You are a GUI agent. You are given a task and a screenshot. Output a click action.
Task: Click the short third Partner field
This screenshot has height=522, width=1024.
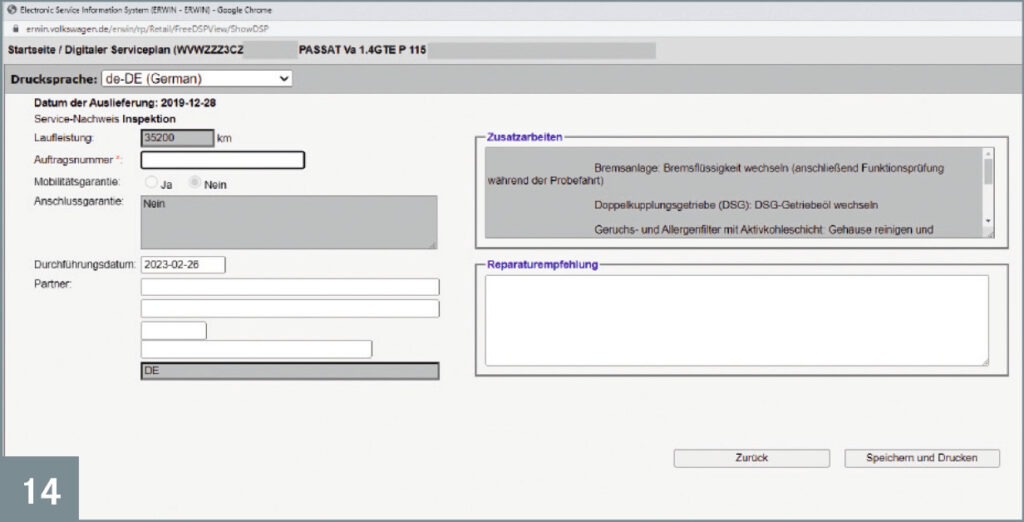point(174,330)
